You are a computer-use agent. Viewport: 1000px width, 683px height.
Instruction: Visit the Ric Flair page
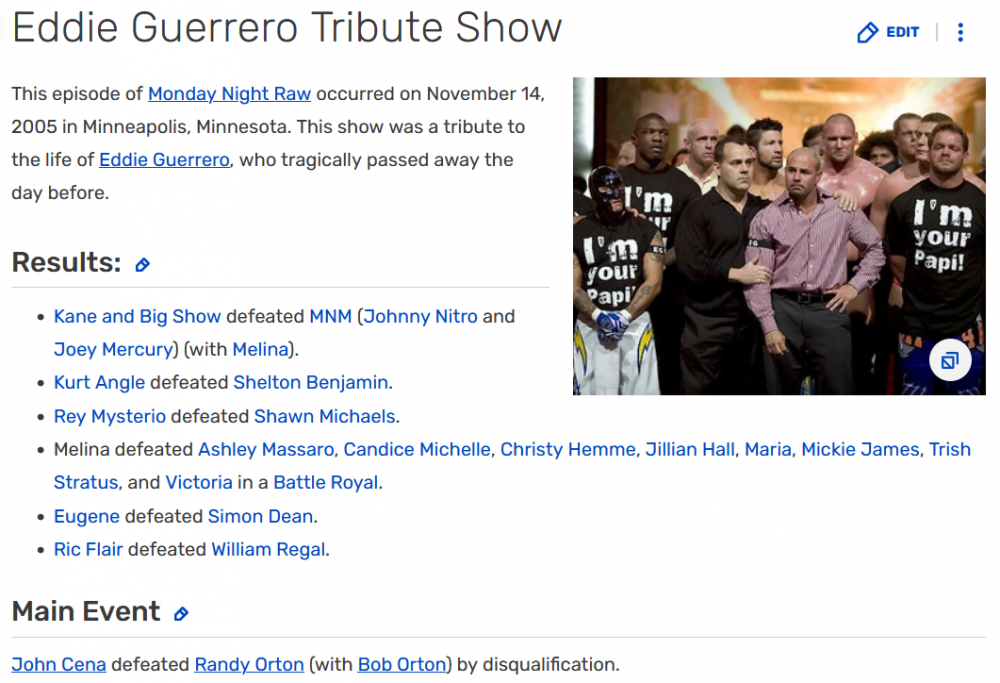[88, 550]
